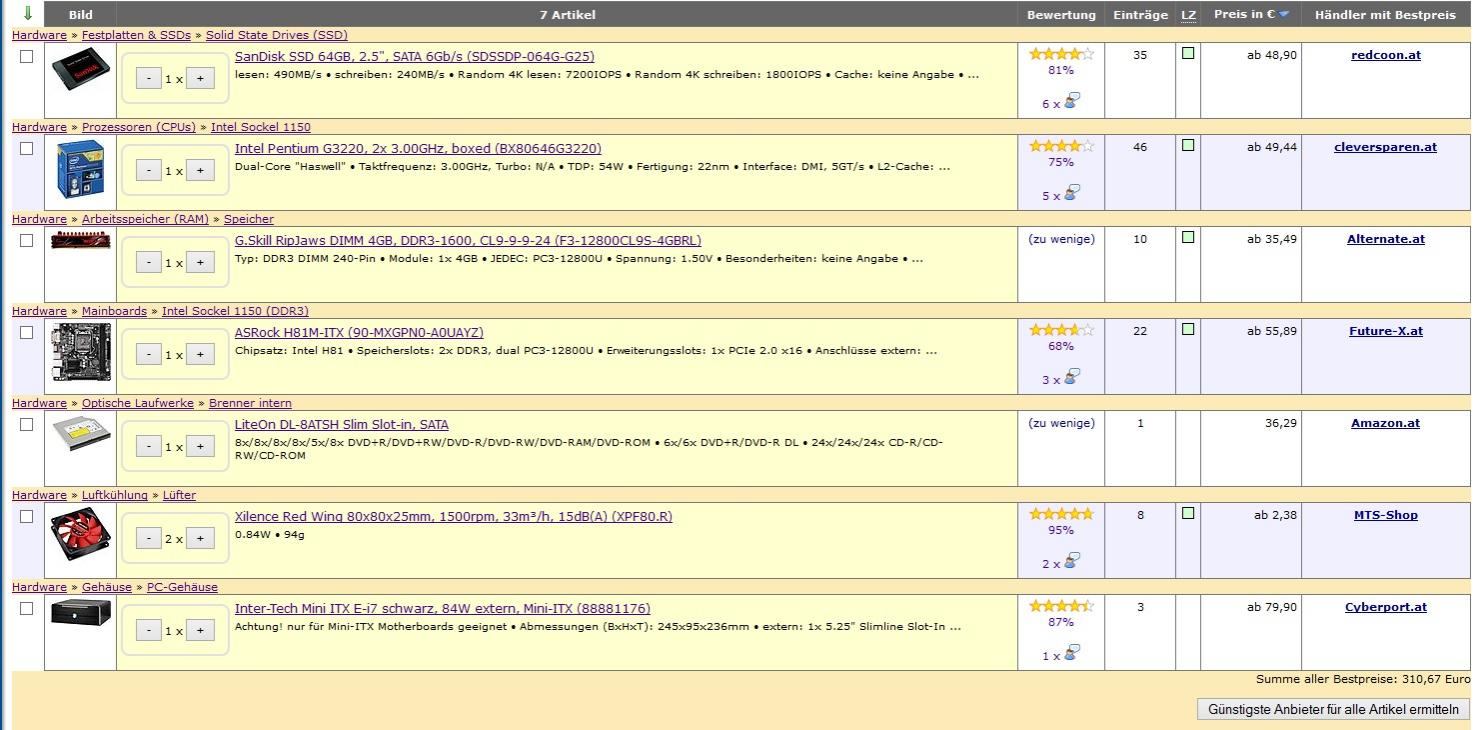Open the Intel Pentium G3220 product link
1479x730 pixels.
418,148
